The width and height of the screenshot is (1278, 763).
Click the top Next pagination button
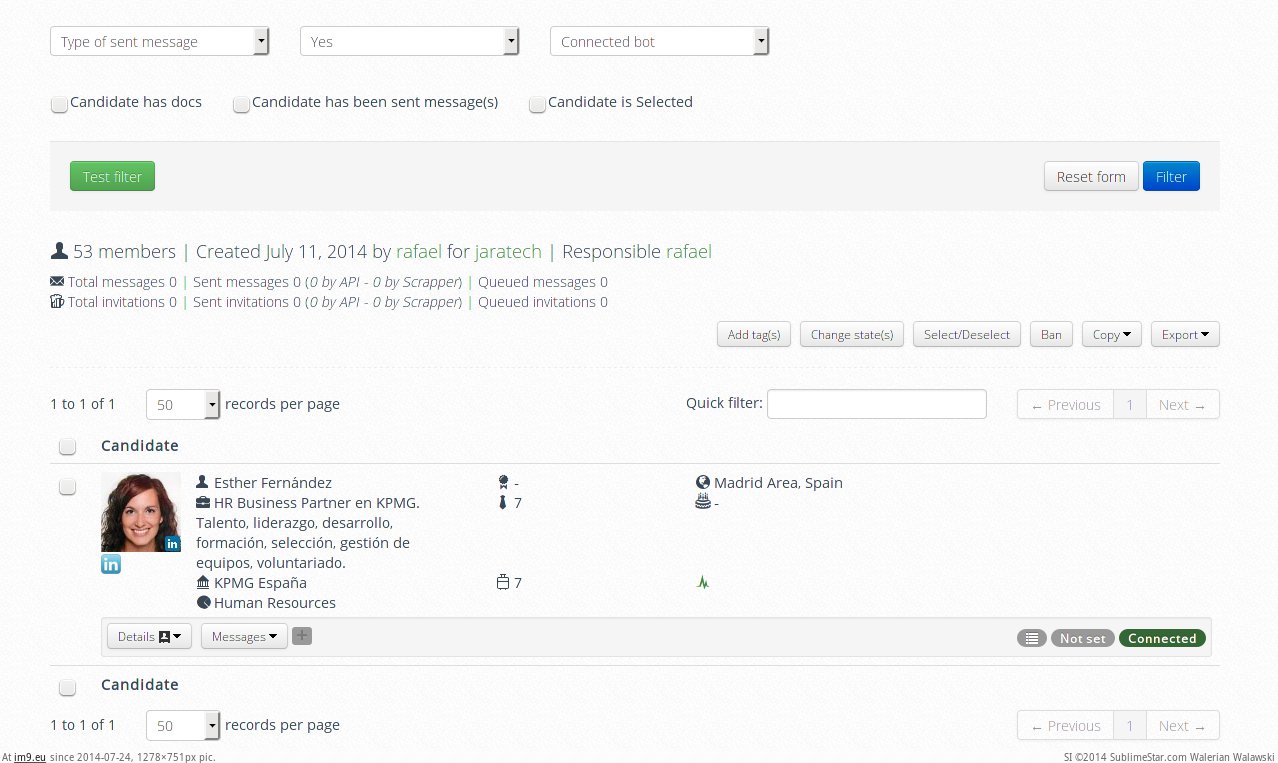click(x=1182, y=404)
